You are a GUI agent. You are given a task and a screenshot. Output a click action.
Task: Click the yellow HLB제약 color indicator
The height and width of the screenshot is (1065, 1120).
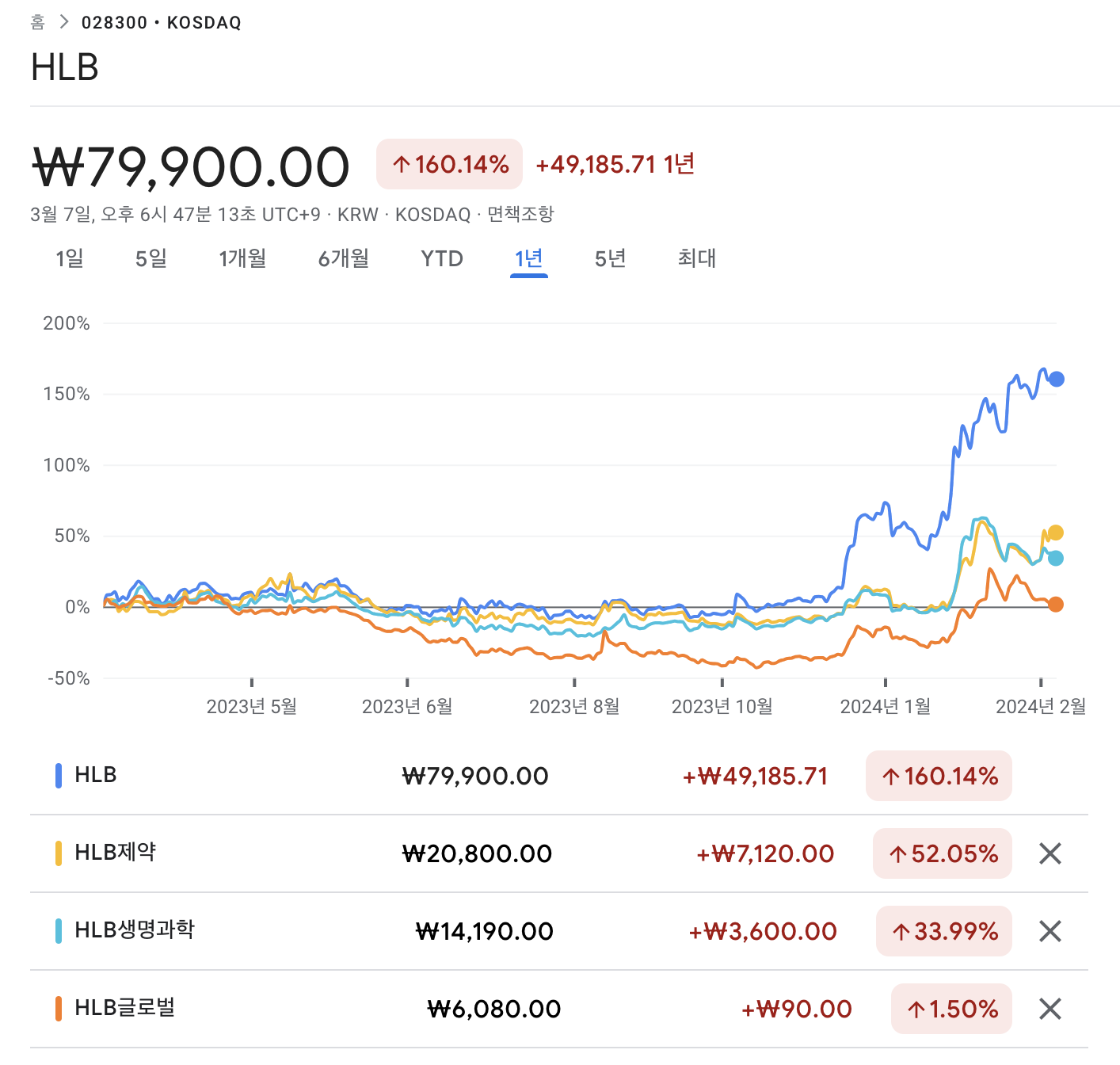59,853
